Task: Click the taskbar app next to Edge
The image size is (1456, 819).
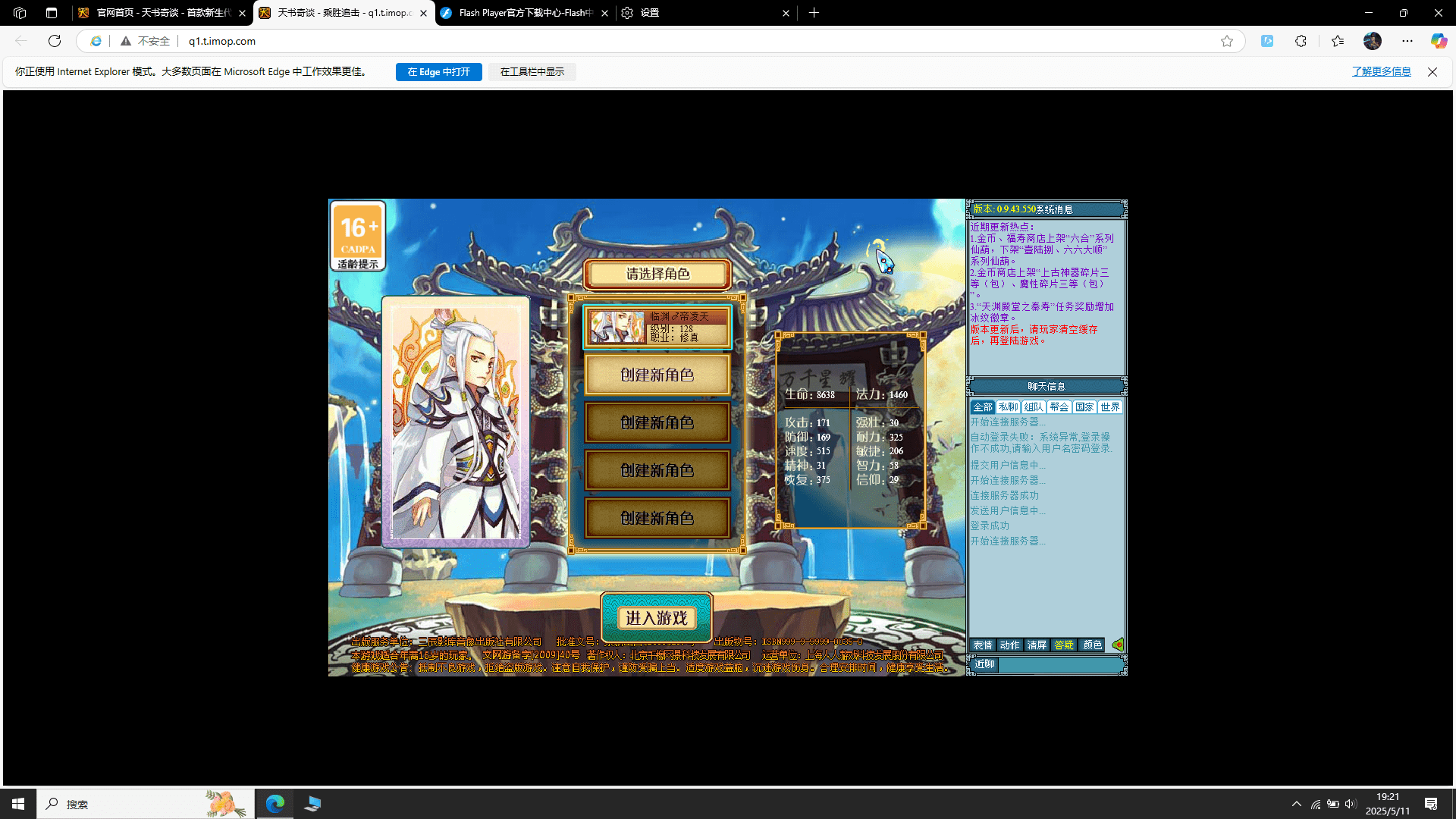Action: pyautogui.click(x=312, y=804)
